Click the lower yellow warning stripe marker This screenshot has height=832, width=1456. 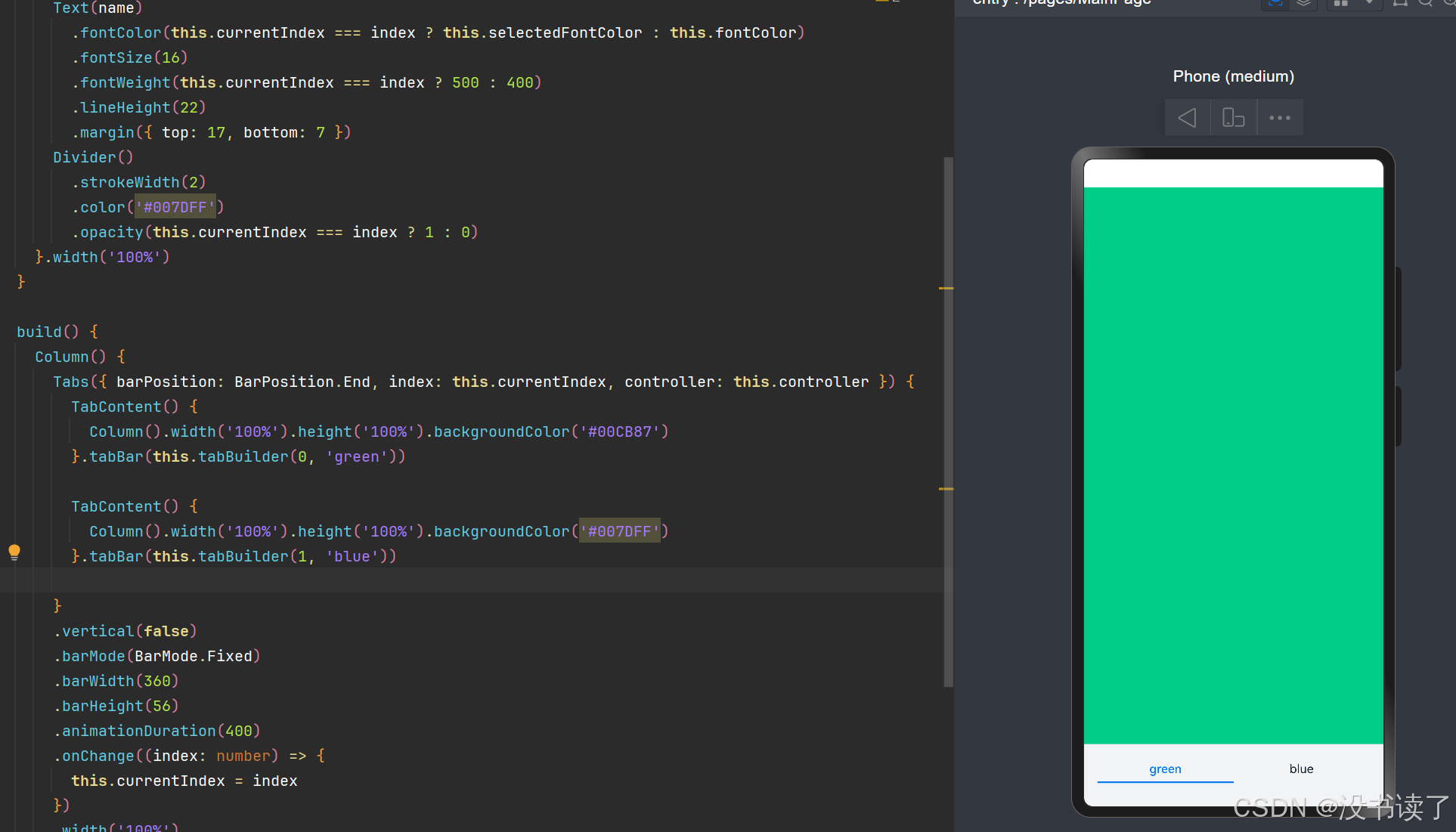click(x=946, y=489)
